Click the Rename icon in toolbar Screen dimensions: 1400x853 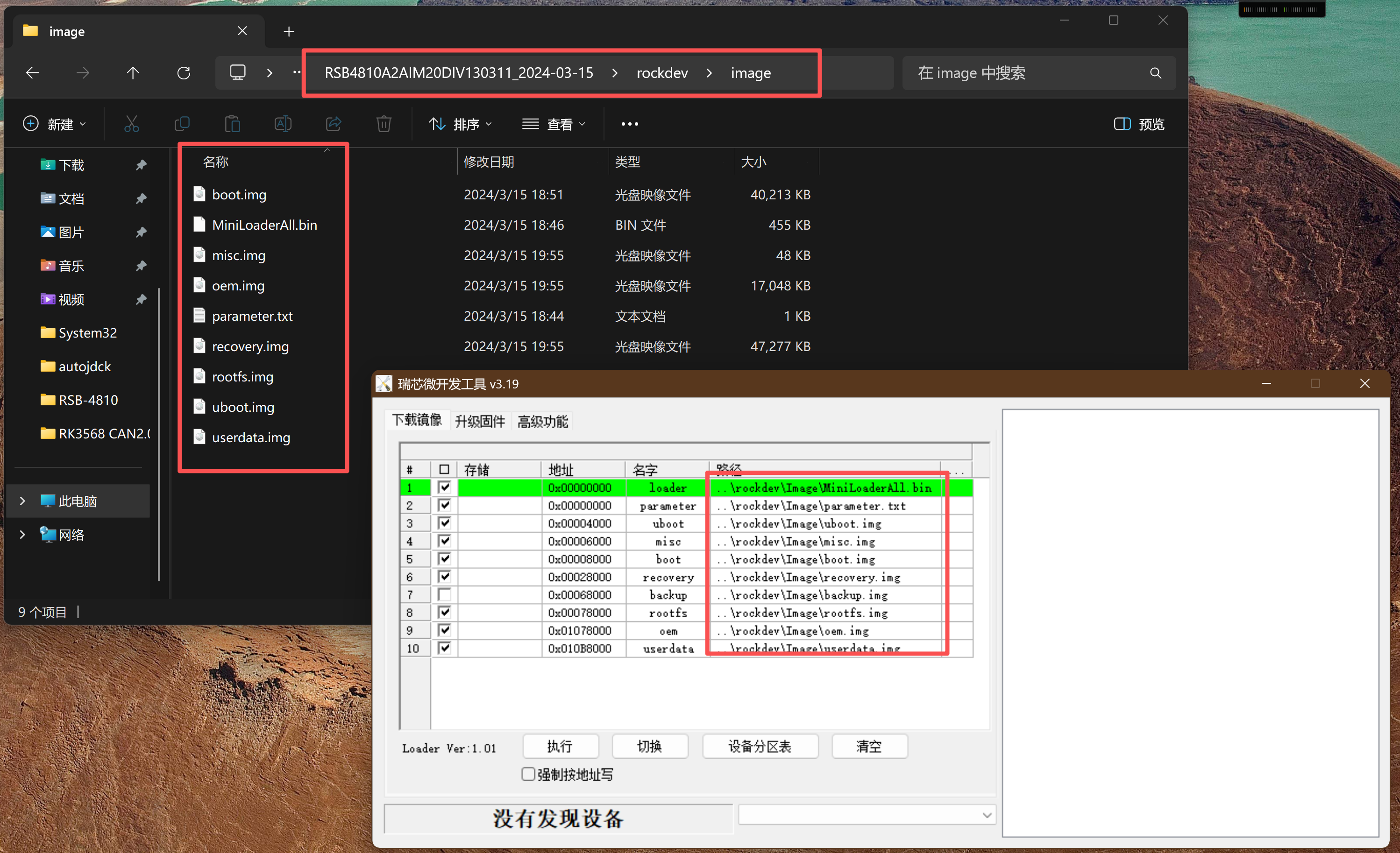[x=283, y=124]
